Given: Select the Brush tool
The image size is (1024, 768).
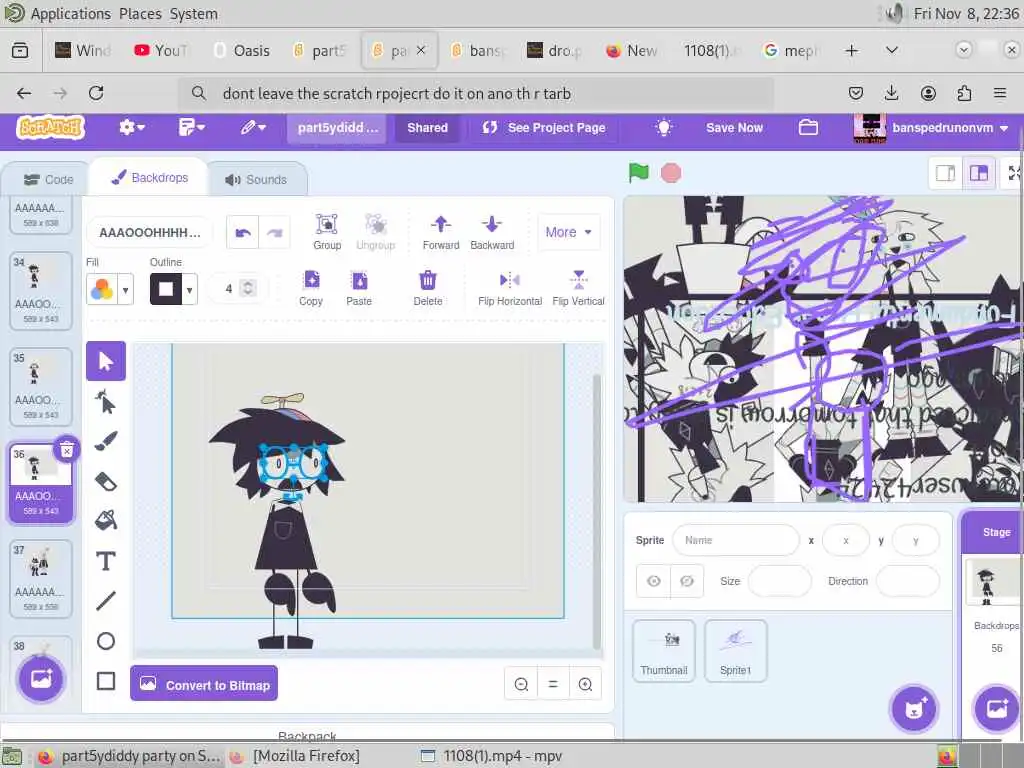Looking at the screenshot, I should 106,441.
